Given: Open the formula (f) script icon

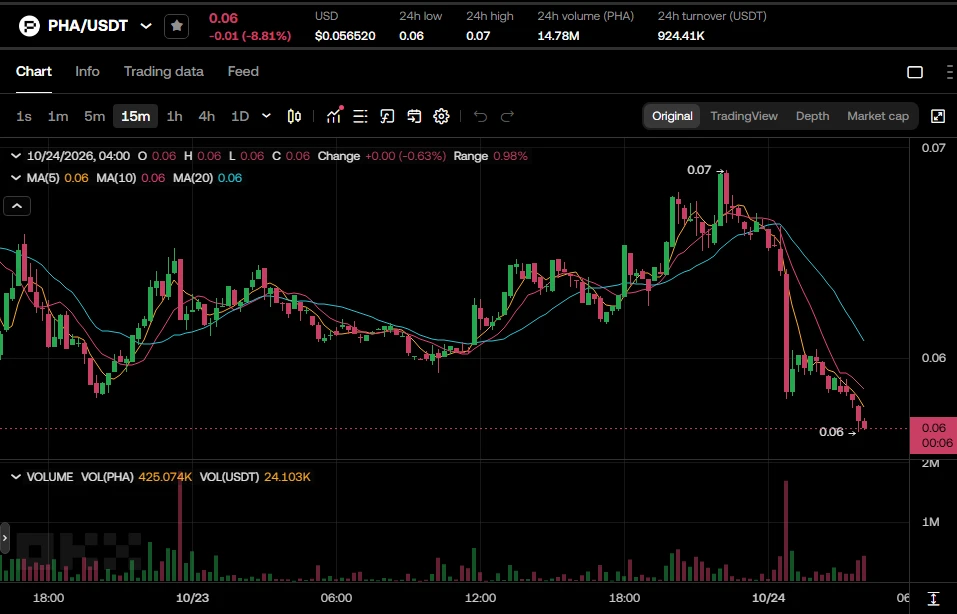Looking at the screenshot, I should tap(387, 116).
